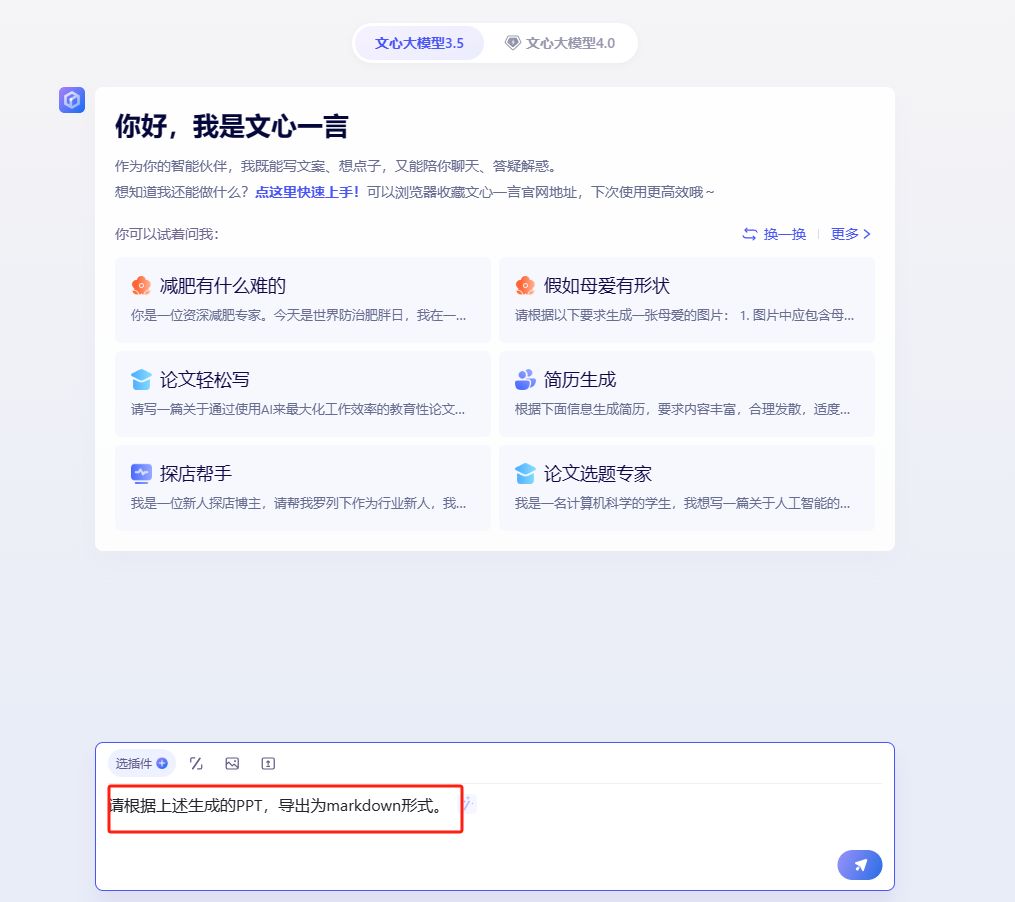Click the monitor icon of 探店帮手
1015x902 pixels.
pos(141,473)
